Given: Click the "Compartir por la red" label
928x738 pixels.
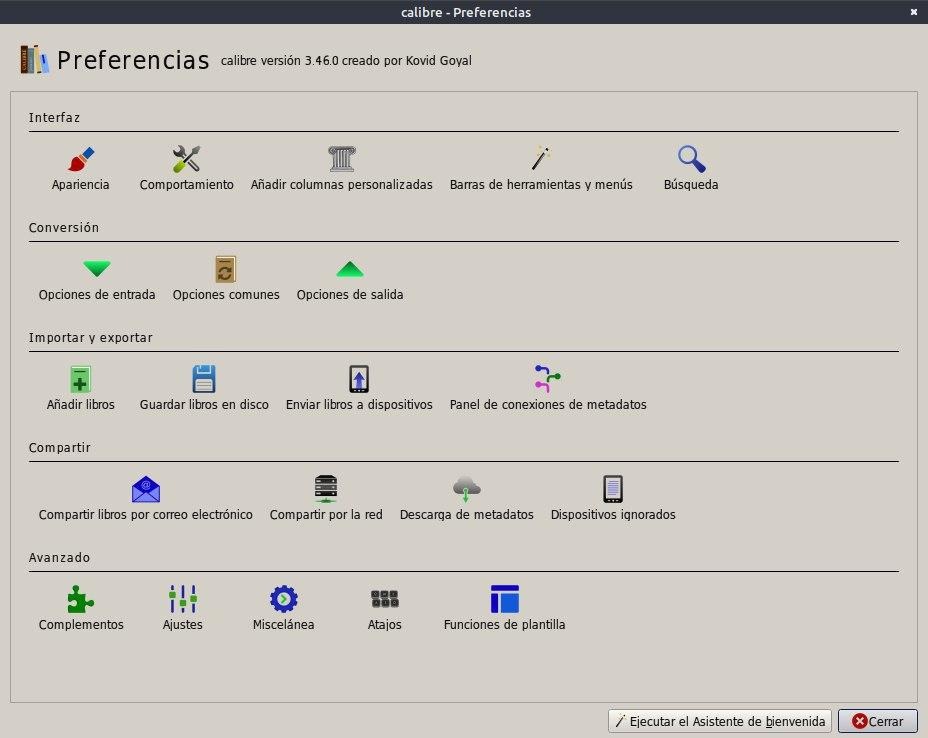Looking at the screenshot, I should tap(326, 515).
